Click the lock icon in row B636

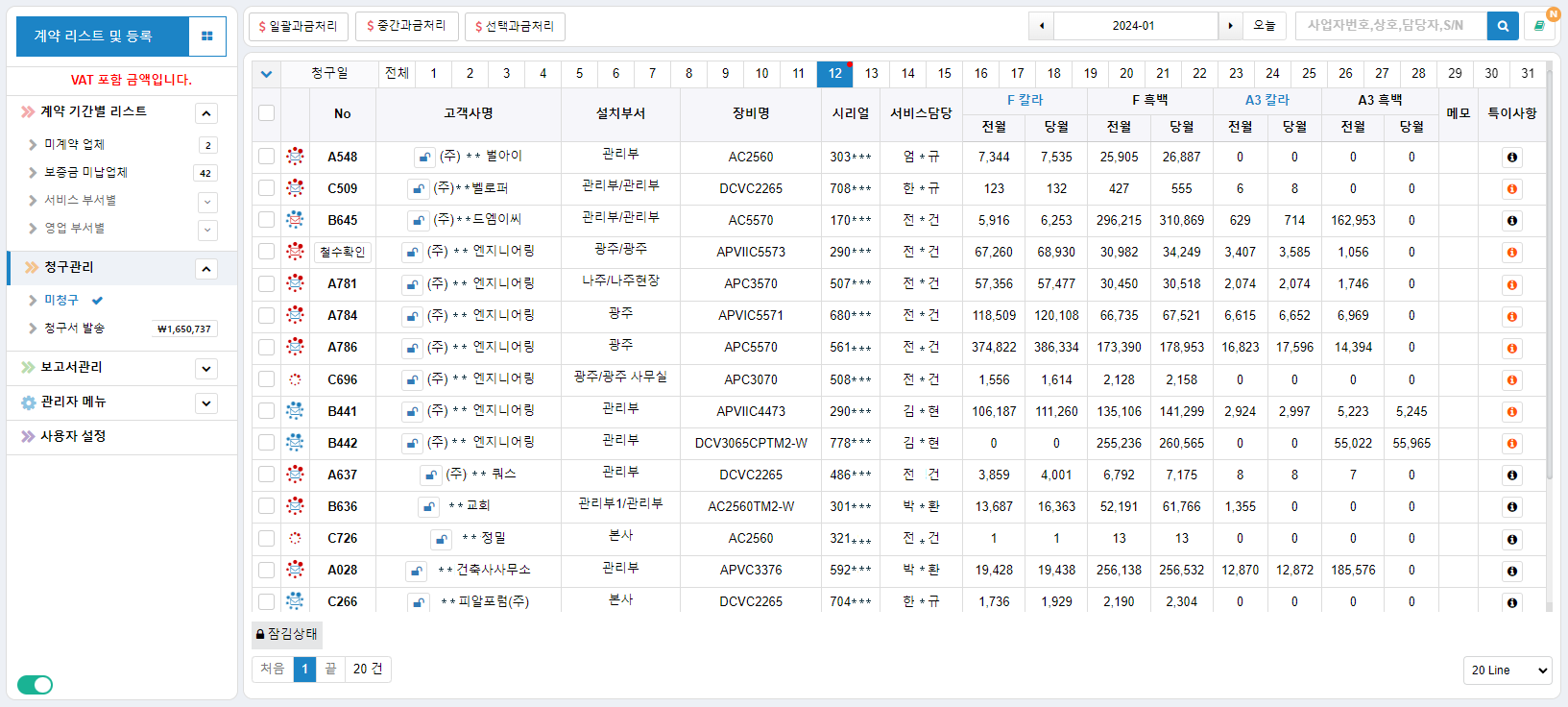428,506
